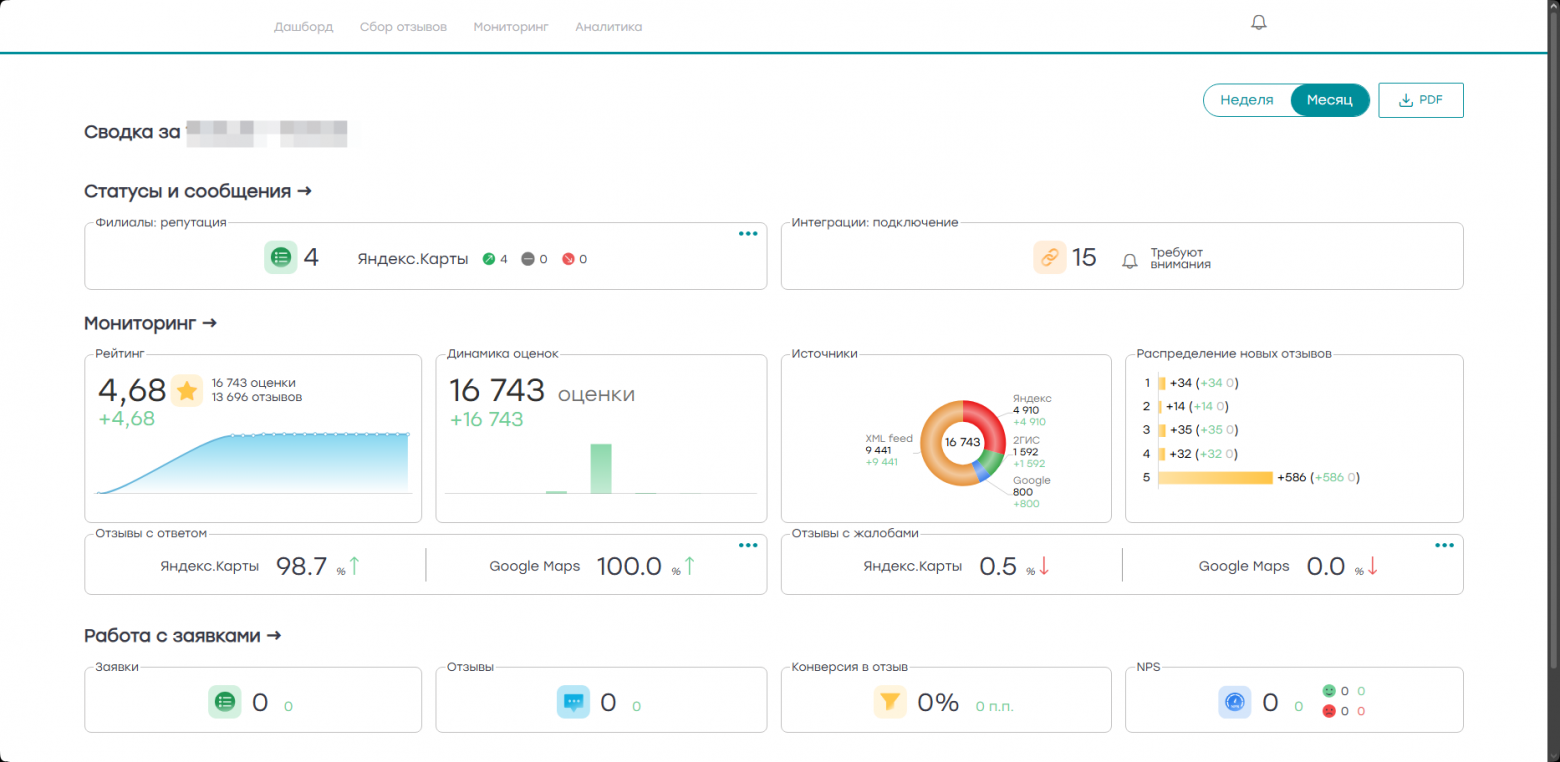Image resolution: width=1560 pixels, height=762 pixels.
Task: Click the green list icon in Заявки card
Action: tap(225, 702)
